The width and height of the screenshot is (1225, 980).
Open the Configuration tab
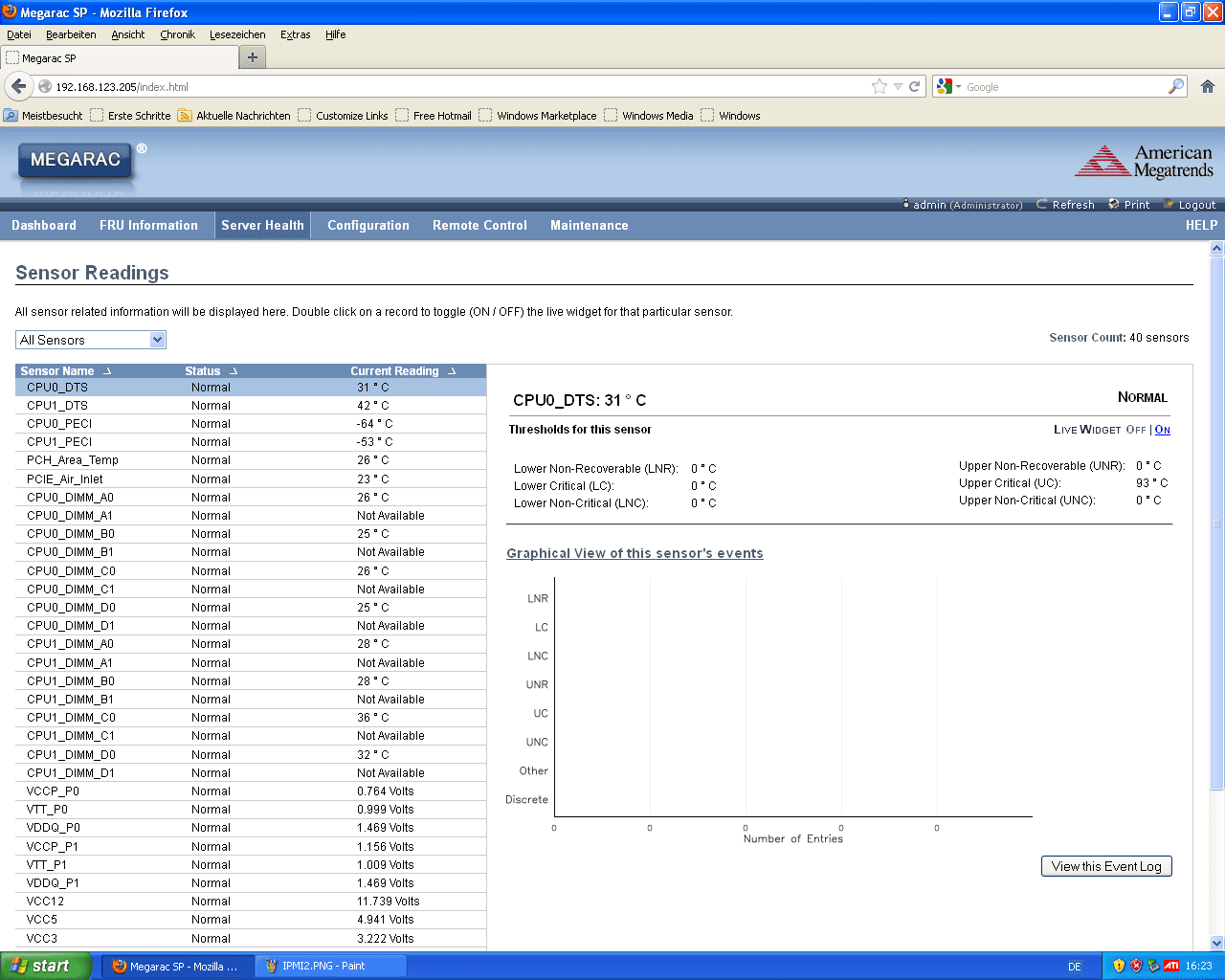[368, 226]
